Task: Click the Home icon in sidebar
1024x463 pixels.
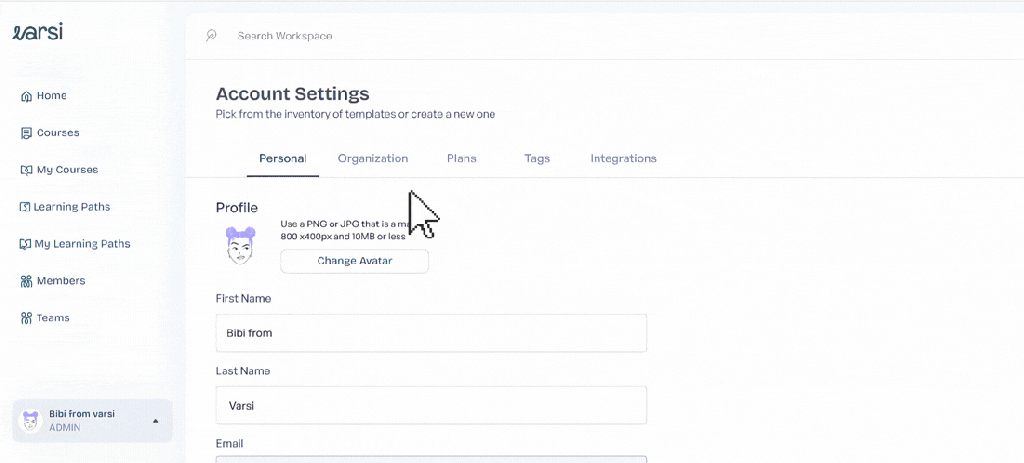Action: [27, 96]
